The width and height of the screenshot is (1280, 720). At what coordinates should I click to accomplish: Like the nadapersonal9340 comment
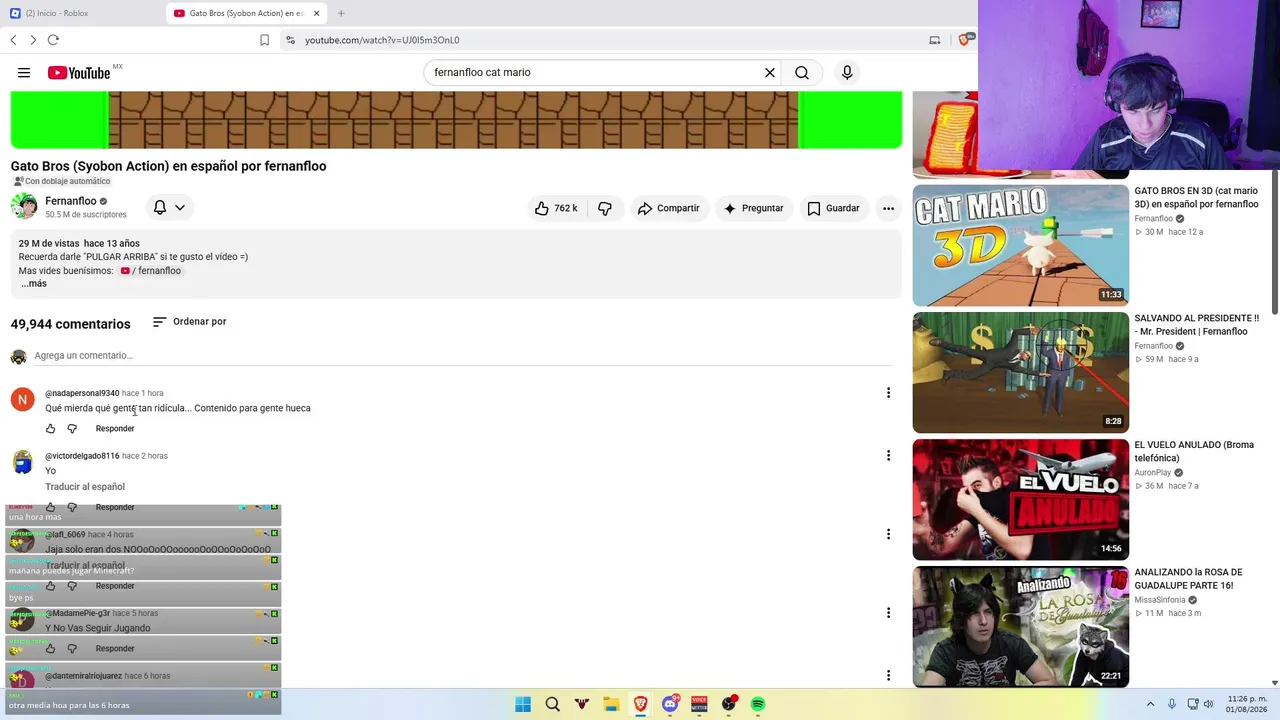pos(51,429)
